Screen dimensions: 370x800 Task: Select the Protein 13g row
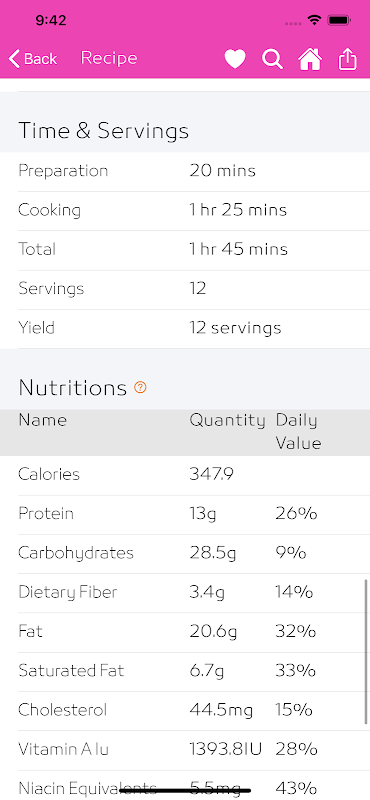(x=194, y=514)
